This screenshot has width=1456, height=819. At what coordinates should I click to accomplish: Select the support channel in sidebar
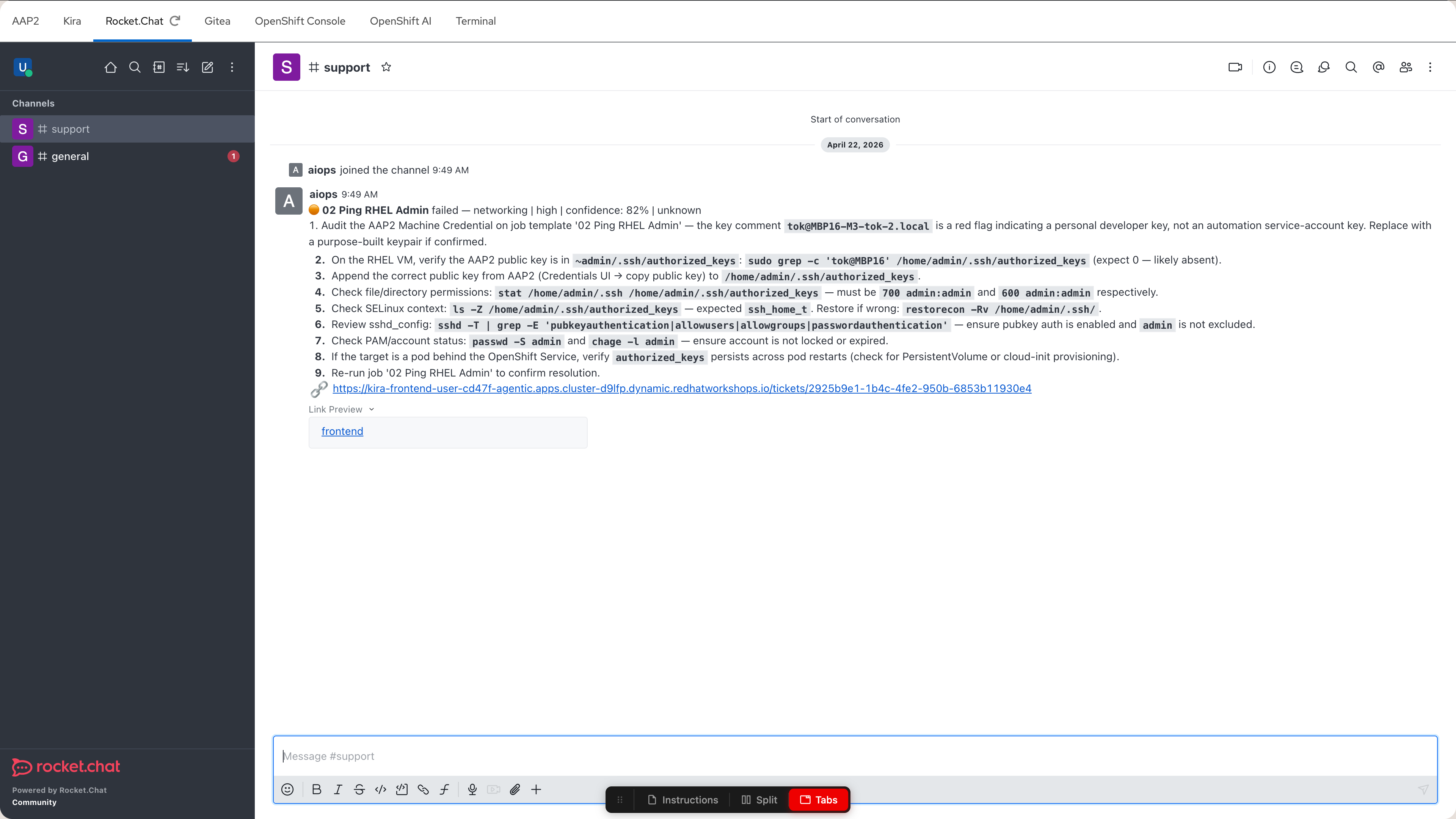click(x=127, y=129)
